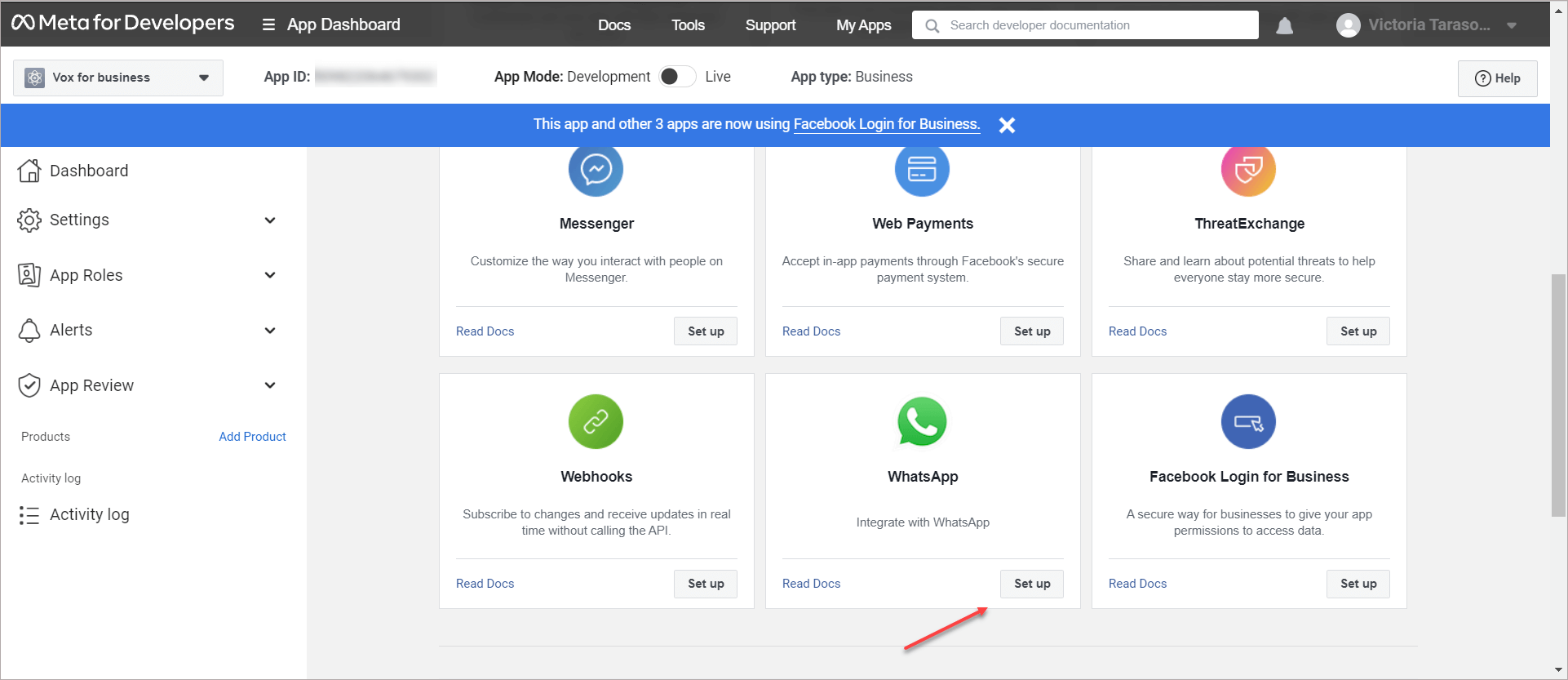Click the Meta for Developers logo

[122, 24]
